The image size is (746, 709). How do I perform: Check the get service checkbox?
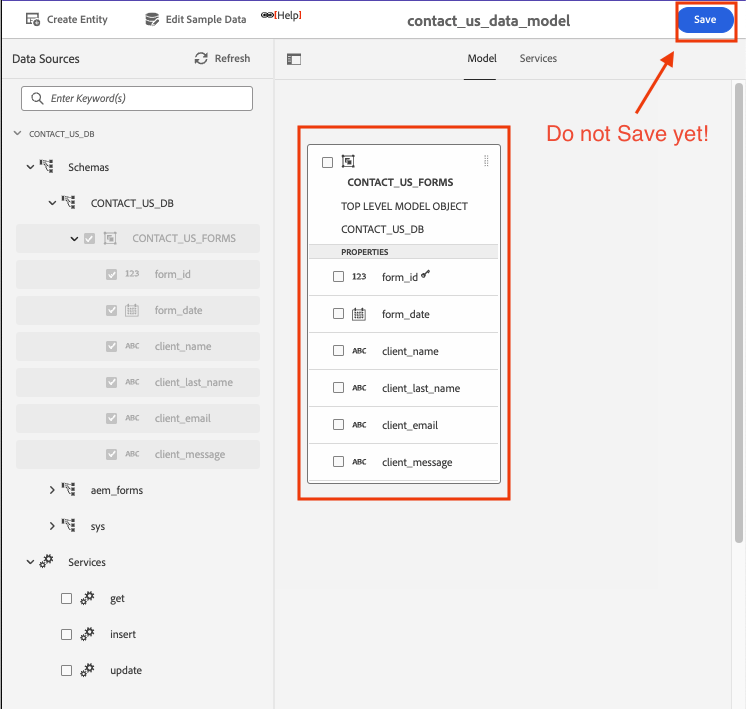tap(67, 599)
